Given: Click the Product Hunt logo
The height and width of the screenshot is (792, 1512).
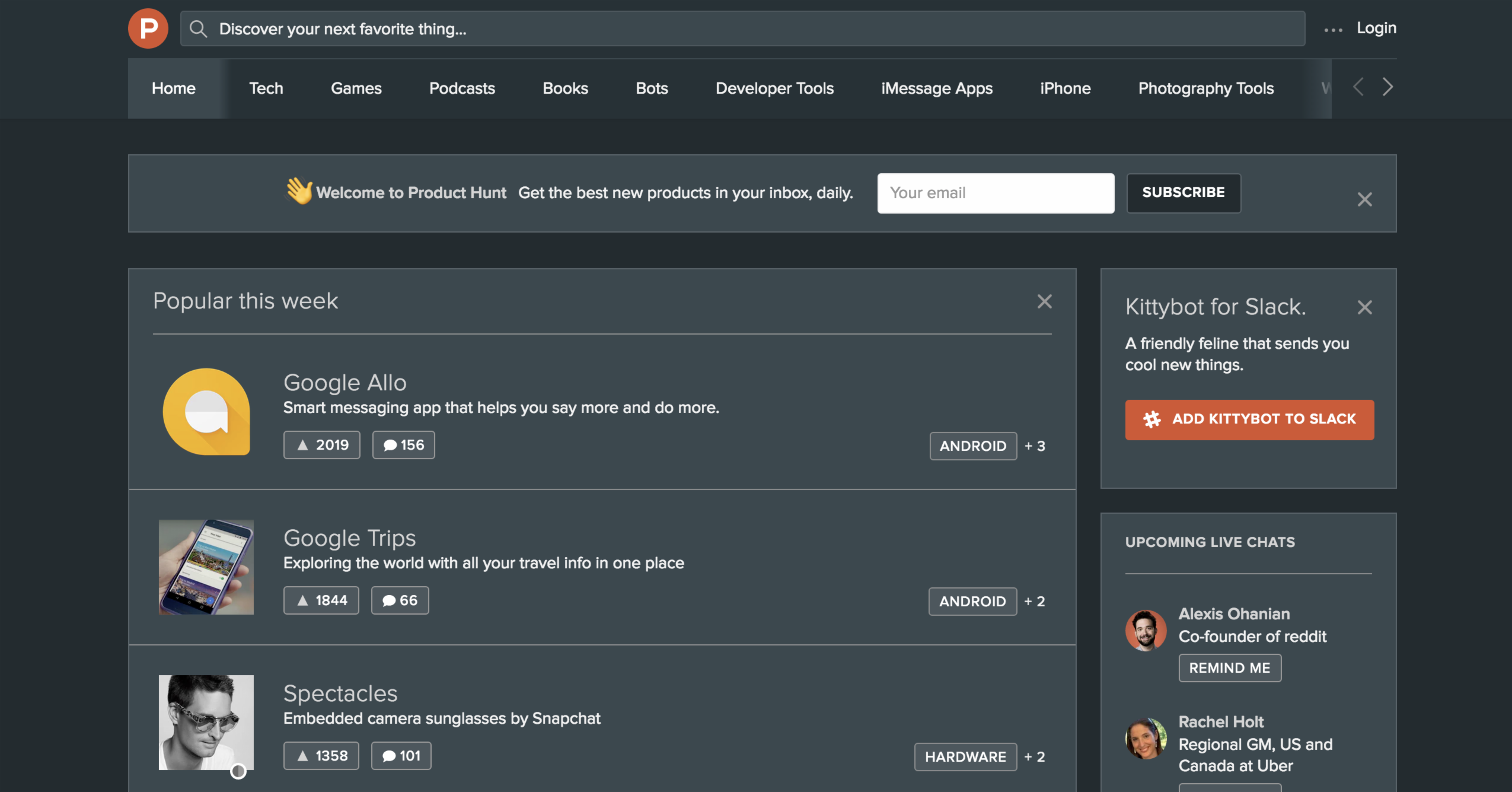Looking at the screenshot, I should point(148,27).
